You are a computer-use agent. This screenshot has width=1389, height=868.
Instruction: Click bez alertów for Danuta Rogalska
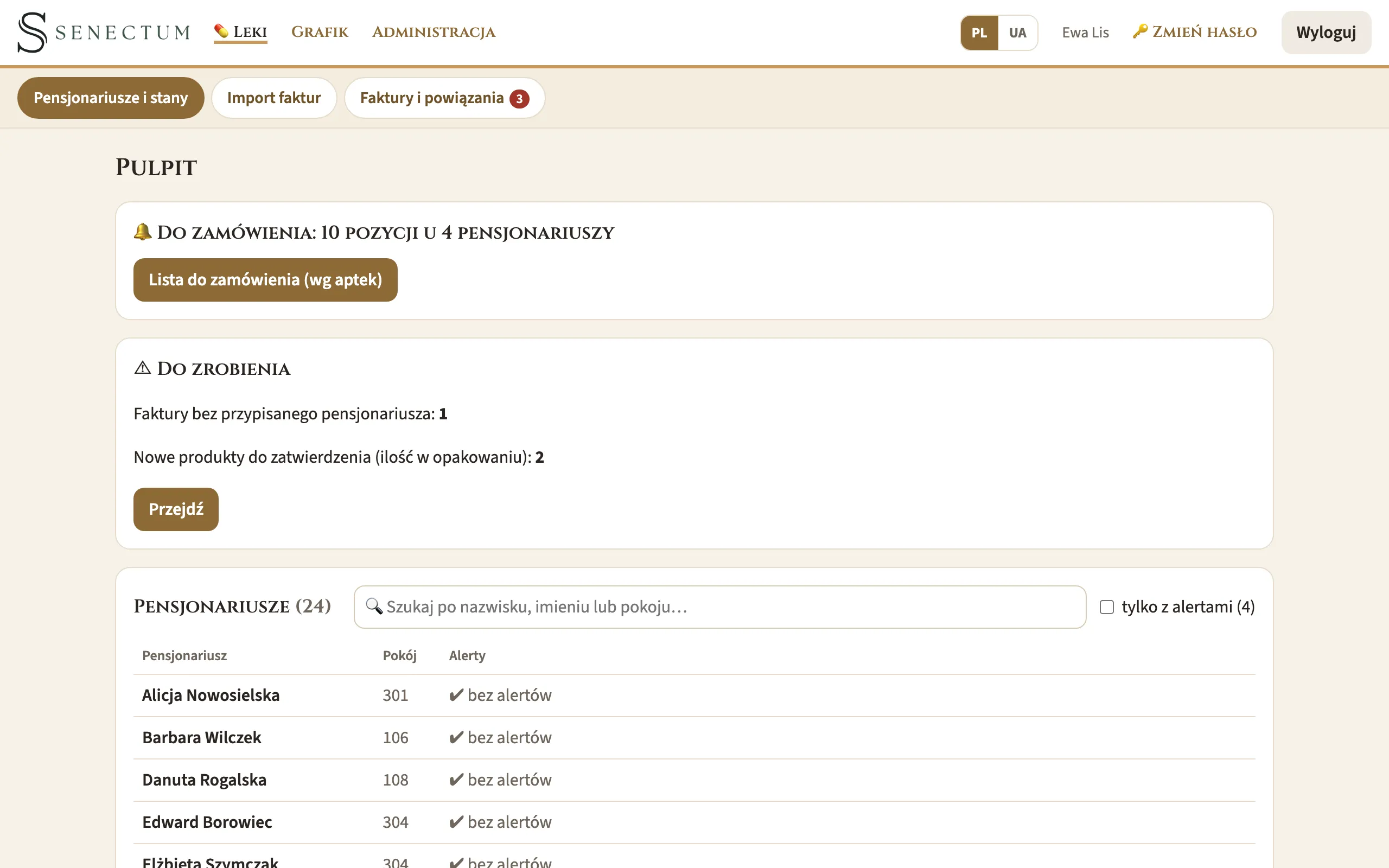[x=500, y=780]
